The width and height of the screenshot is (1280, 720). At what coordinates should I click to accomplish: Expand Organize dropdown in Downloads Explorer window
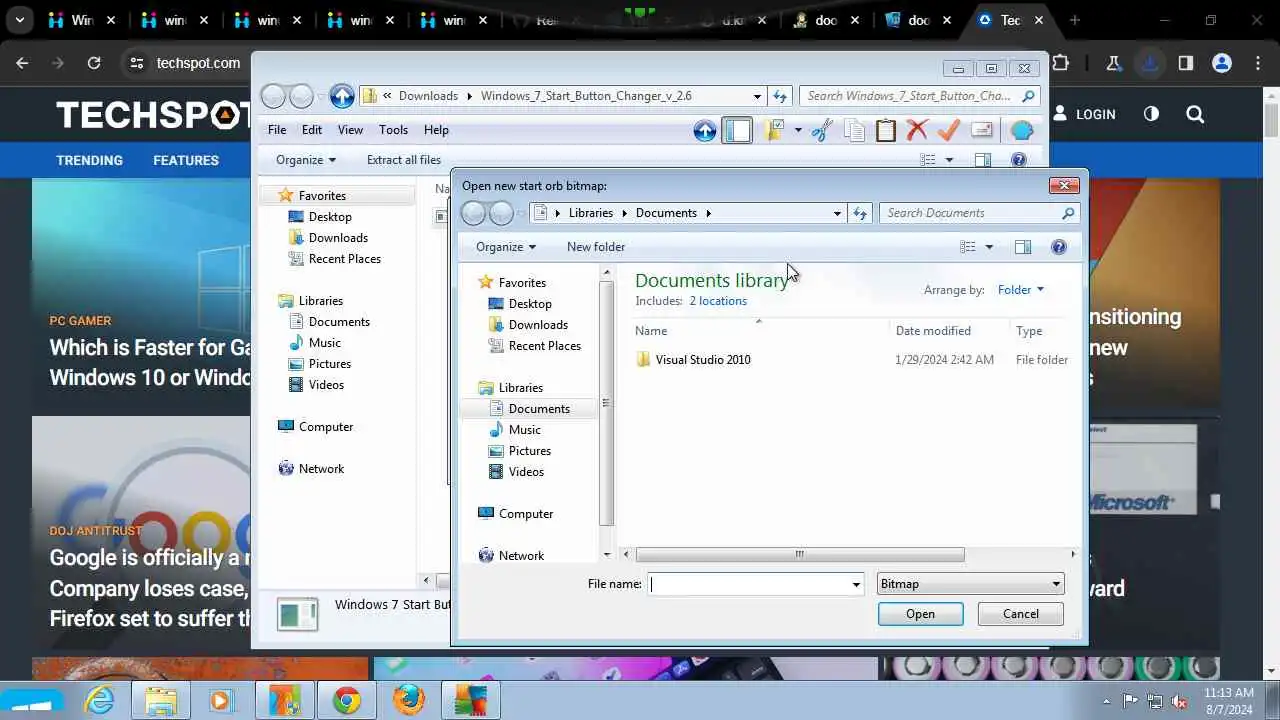306,160
